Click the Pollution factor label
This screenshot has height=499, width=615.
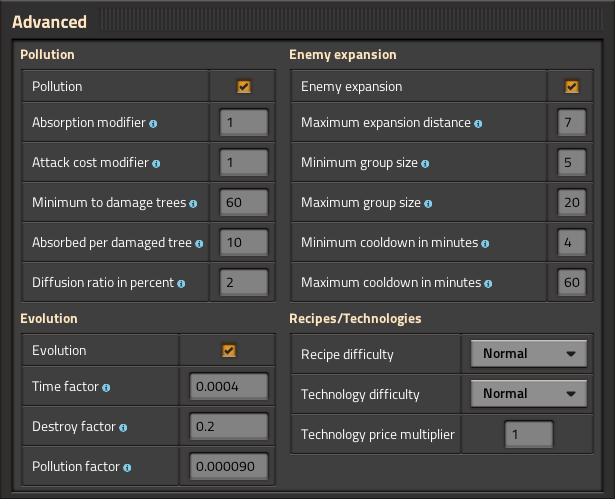76,467
